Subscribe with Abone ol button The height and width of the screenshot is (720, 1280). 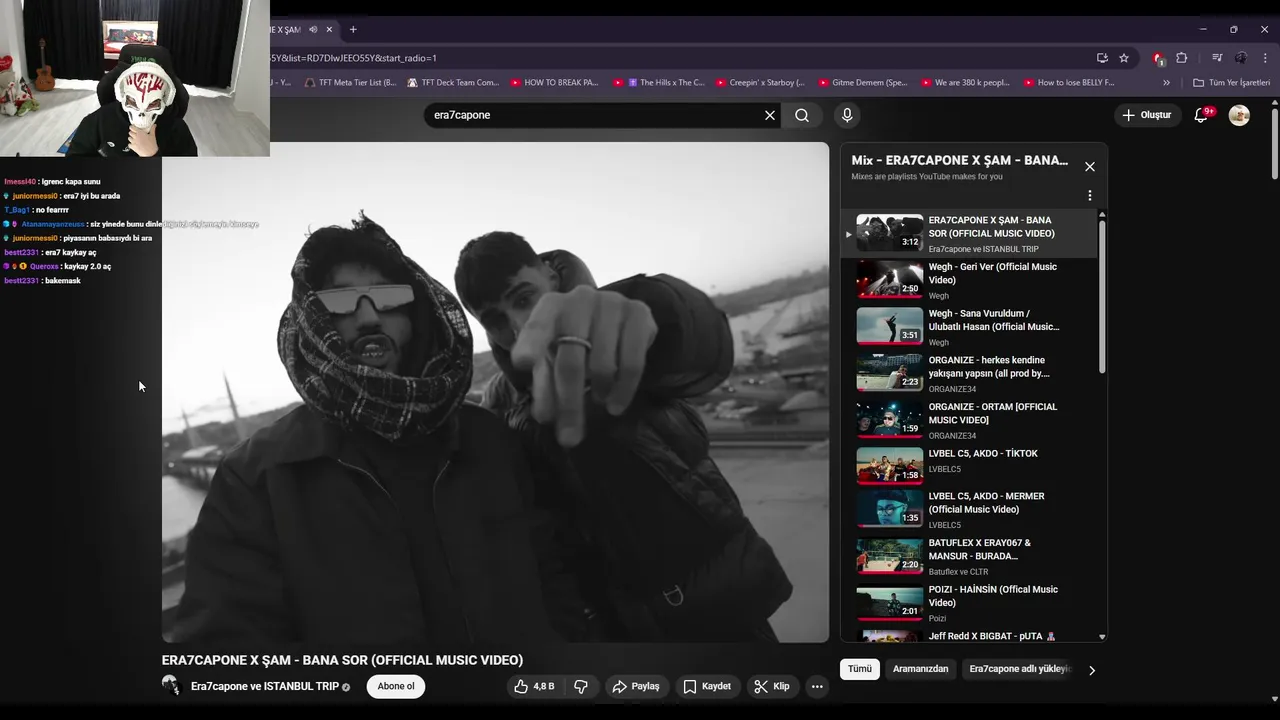pos(396,686)
